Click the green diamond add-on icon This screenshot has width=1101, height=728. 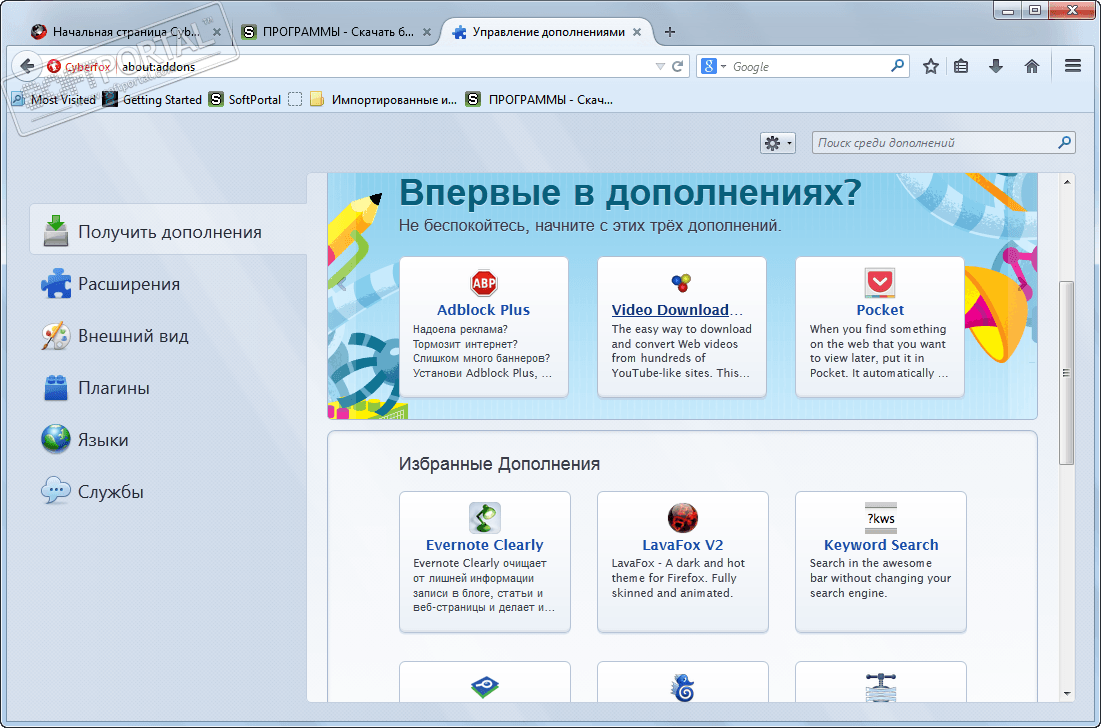(484, 686)
